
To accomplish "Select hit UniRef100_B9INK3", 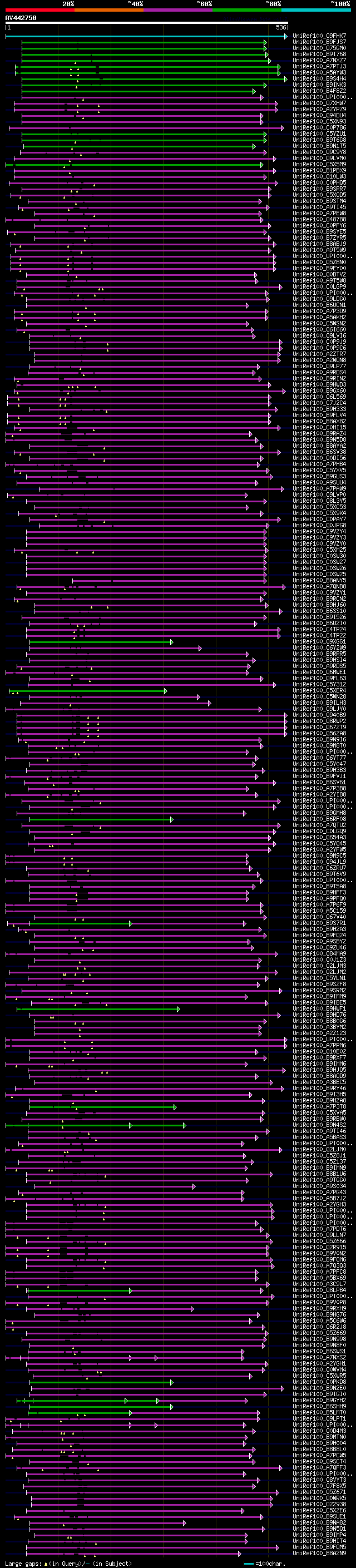I will point(319,85).
